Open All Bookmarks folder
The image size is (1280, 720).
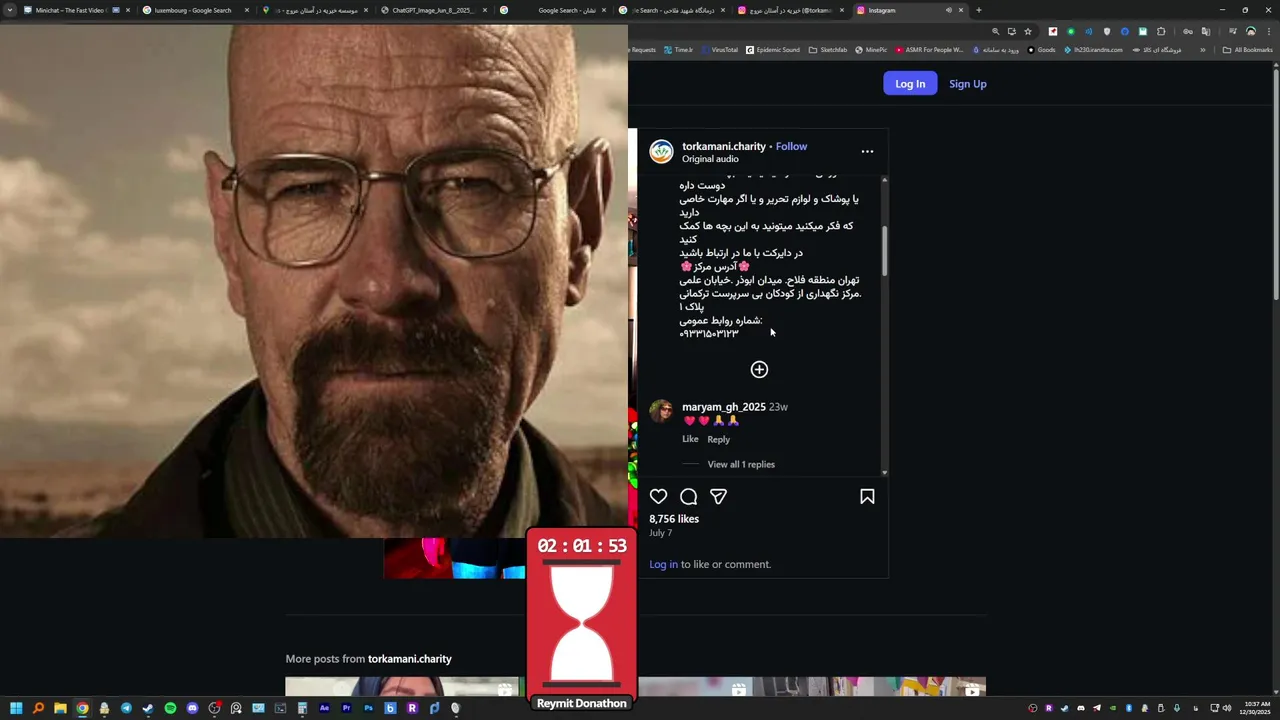pos(1247,50)
